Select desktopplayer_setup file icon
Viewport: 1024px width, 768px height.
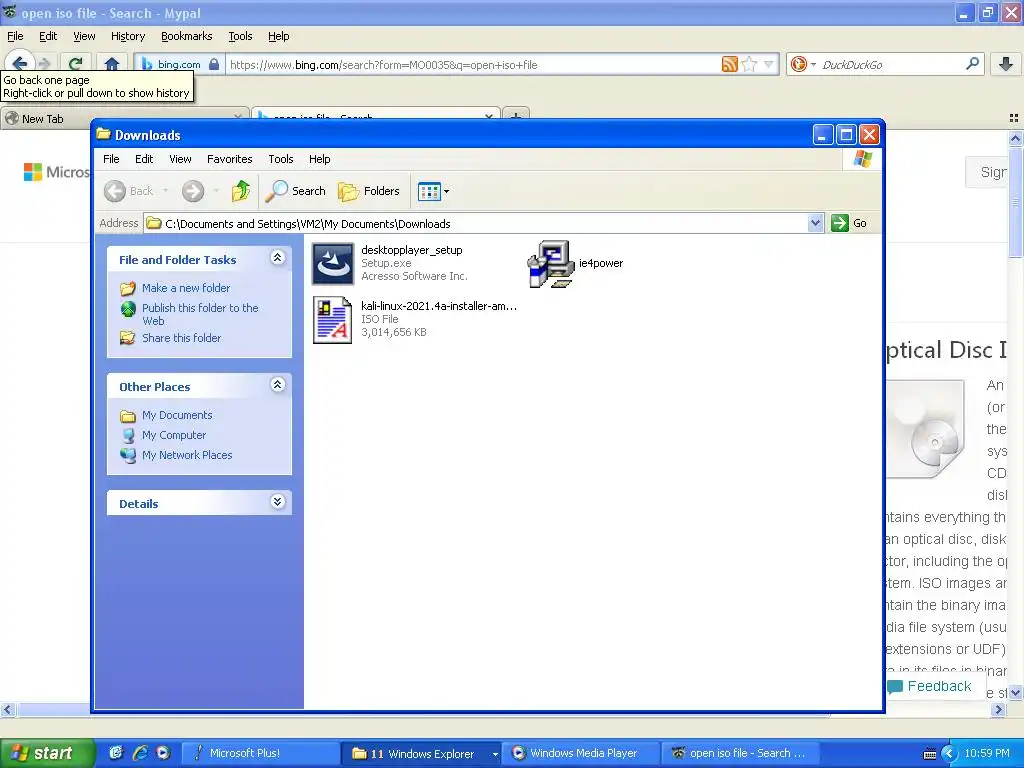(332, 263)
